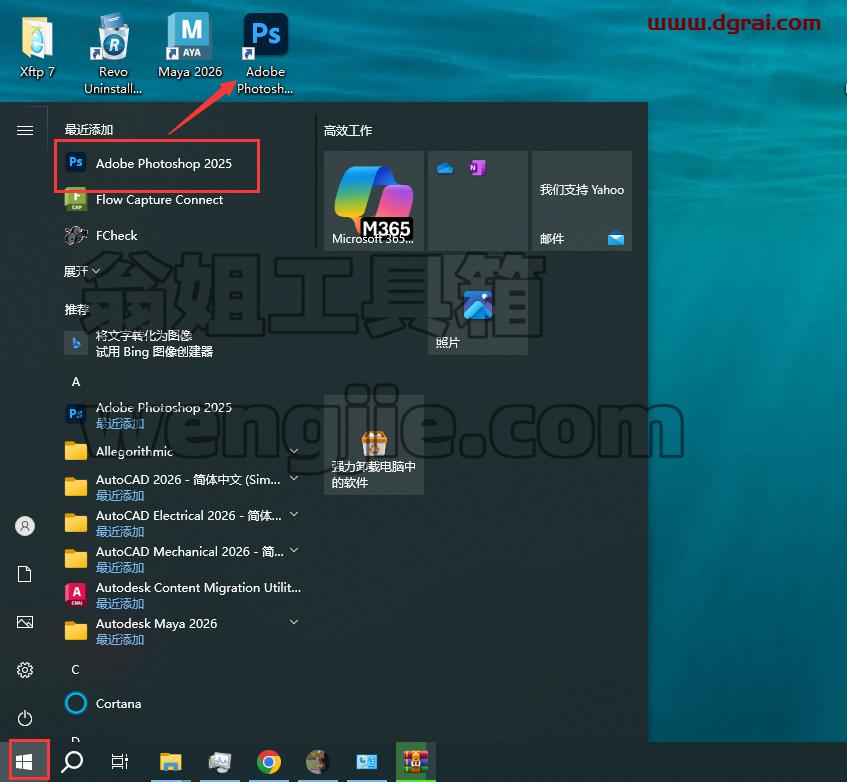Click the 高效工作 tile group header
The image size is (847, 782).
coord(348,130)
